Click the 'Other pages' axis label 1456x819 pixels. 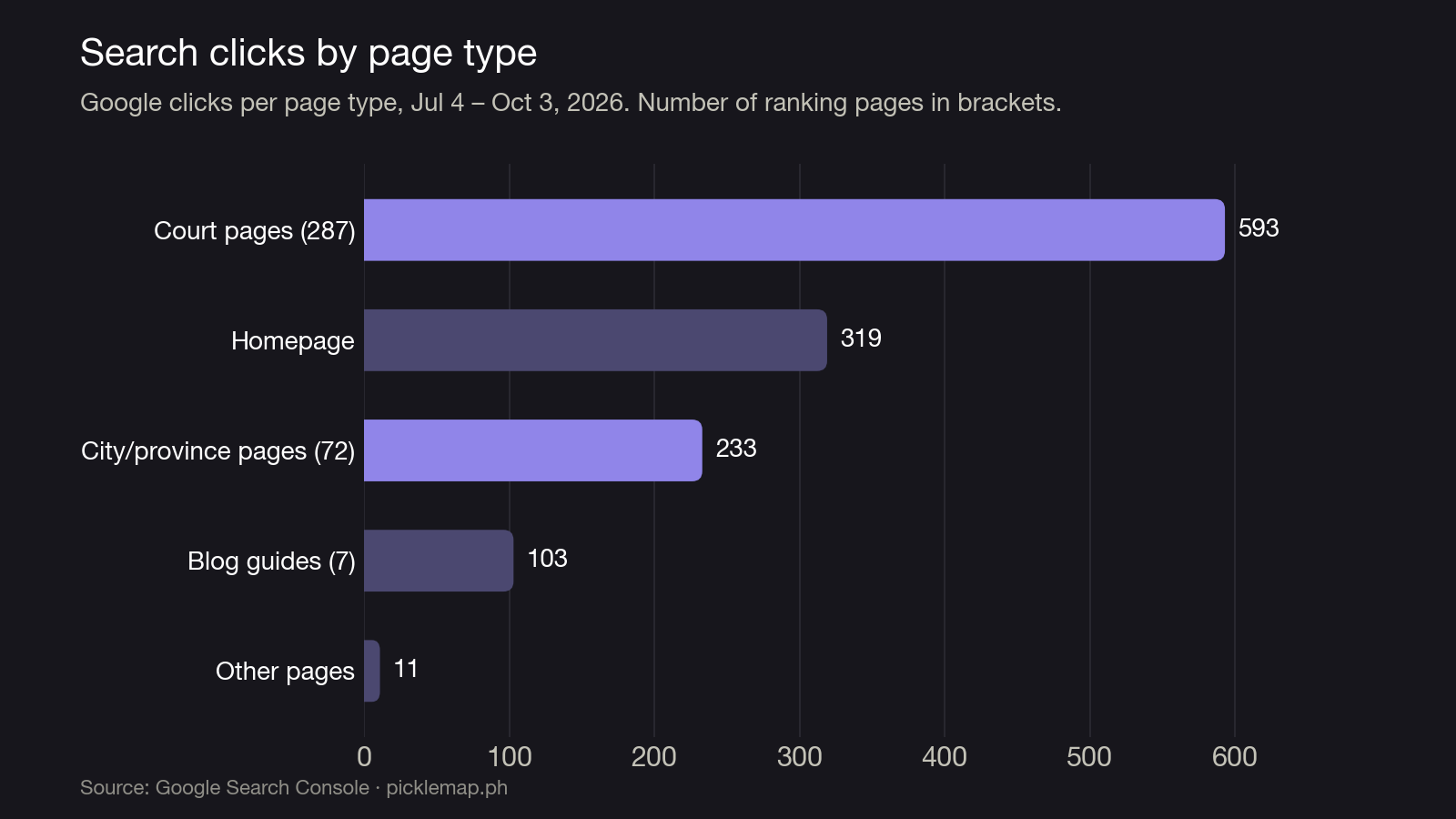[285, 672]
